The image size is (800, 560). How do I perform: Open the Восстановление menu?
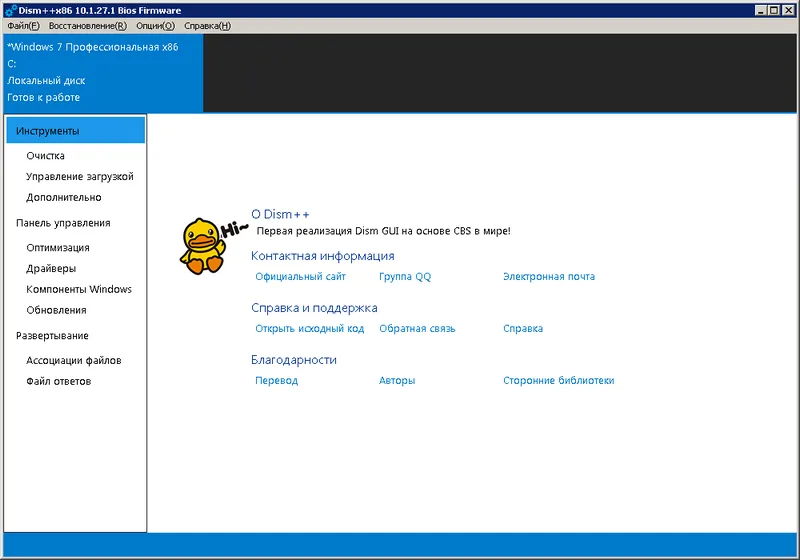(x=88, y=26)
